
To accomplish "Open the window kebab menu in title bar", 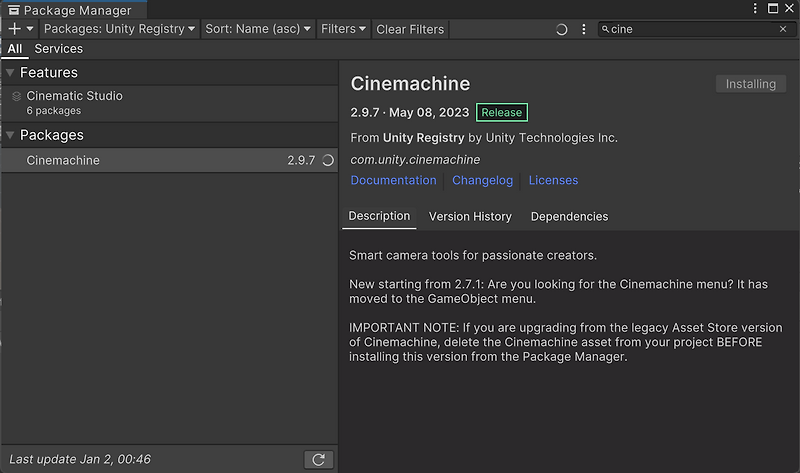I will tap(755, 9).
